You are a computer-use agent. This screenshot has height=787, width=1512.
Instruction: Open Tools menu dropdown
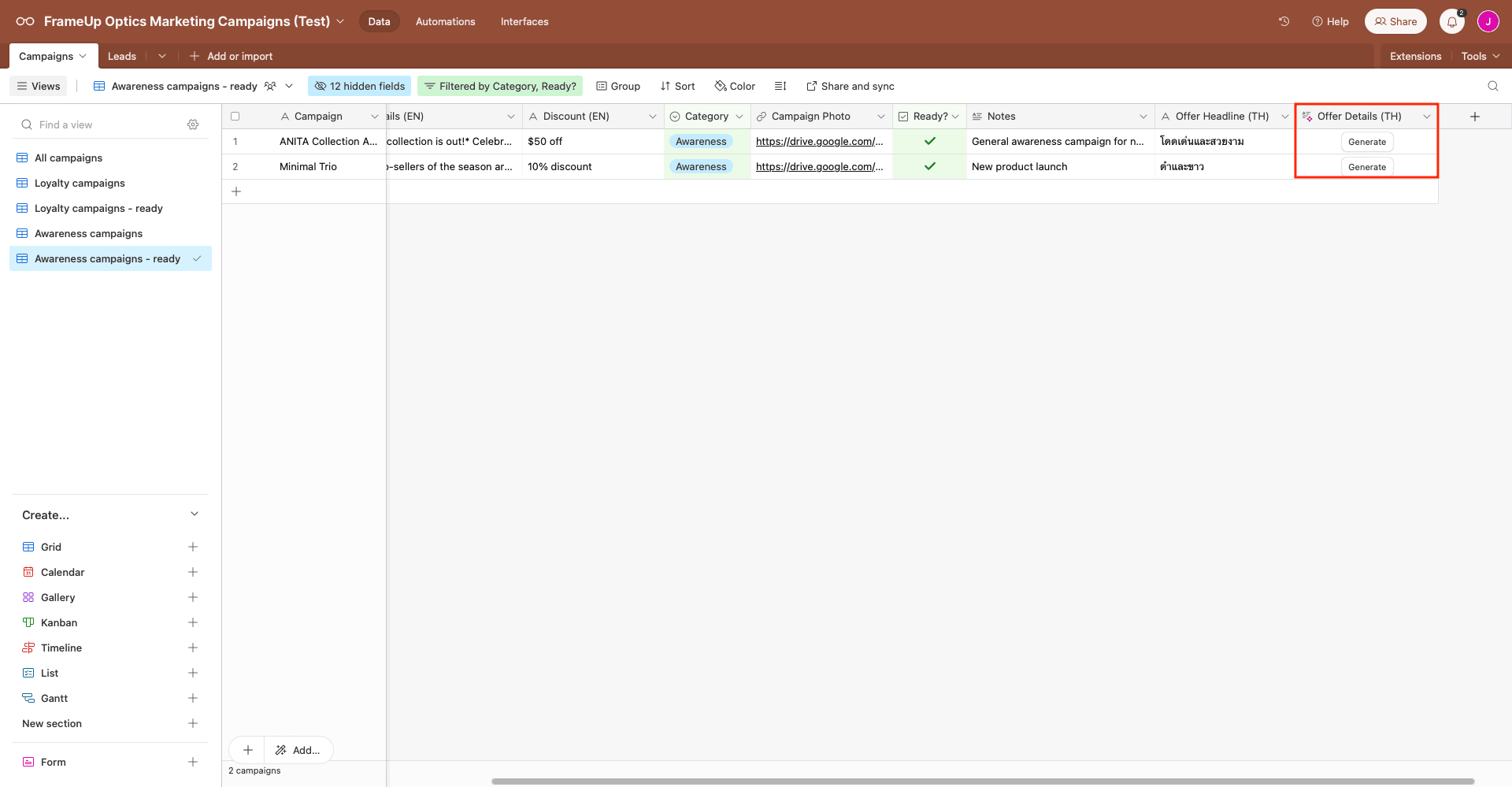coord(1480,56)
